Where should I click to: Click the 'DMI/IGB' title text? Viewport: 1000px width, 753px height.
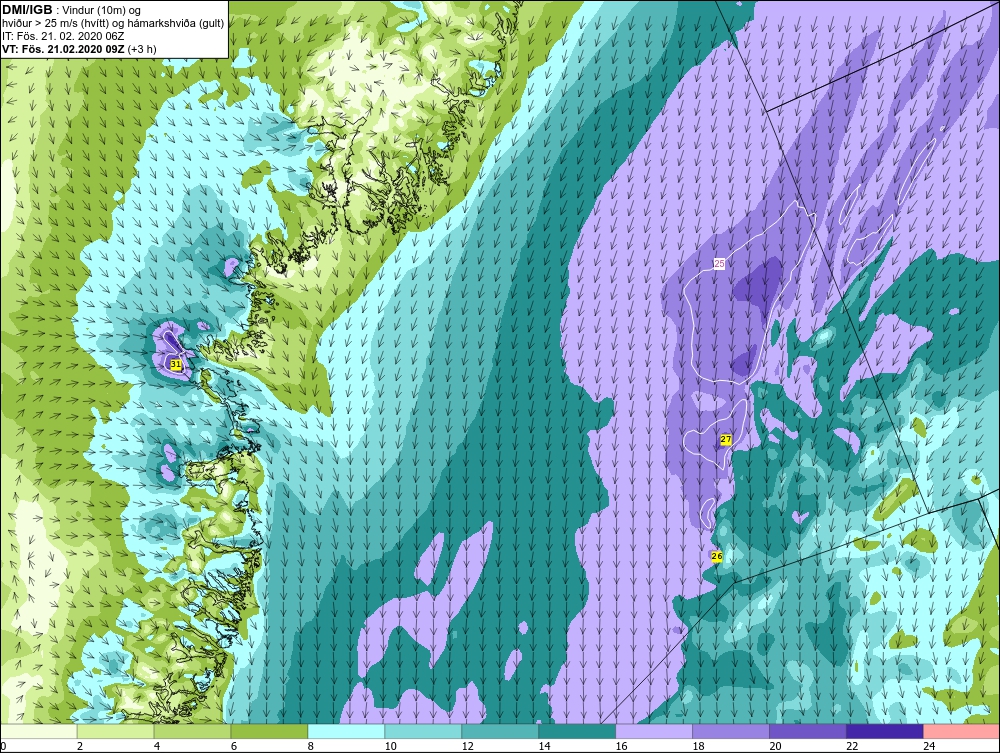click(x=27, y=10)
